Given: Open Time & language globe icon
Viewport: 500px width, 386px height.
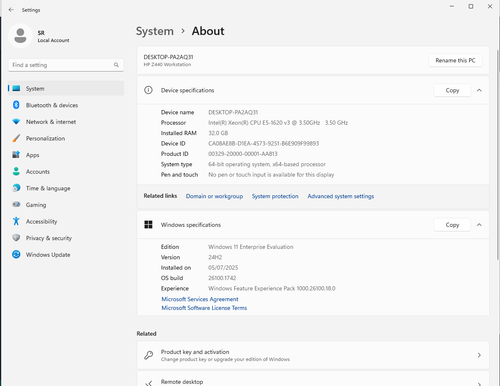Looking at the screenshot, I should pos(16,188).
